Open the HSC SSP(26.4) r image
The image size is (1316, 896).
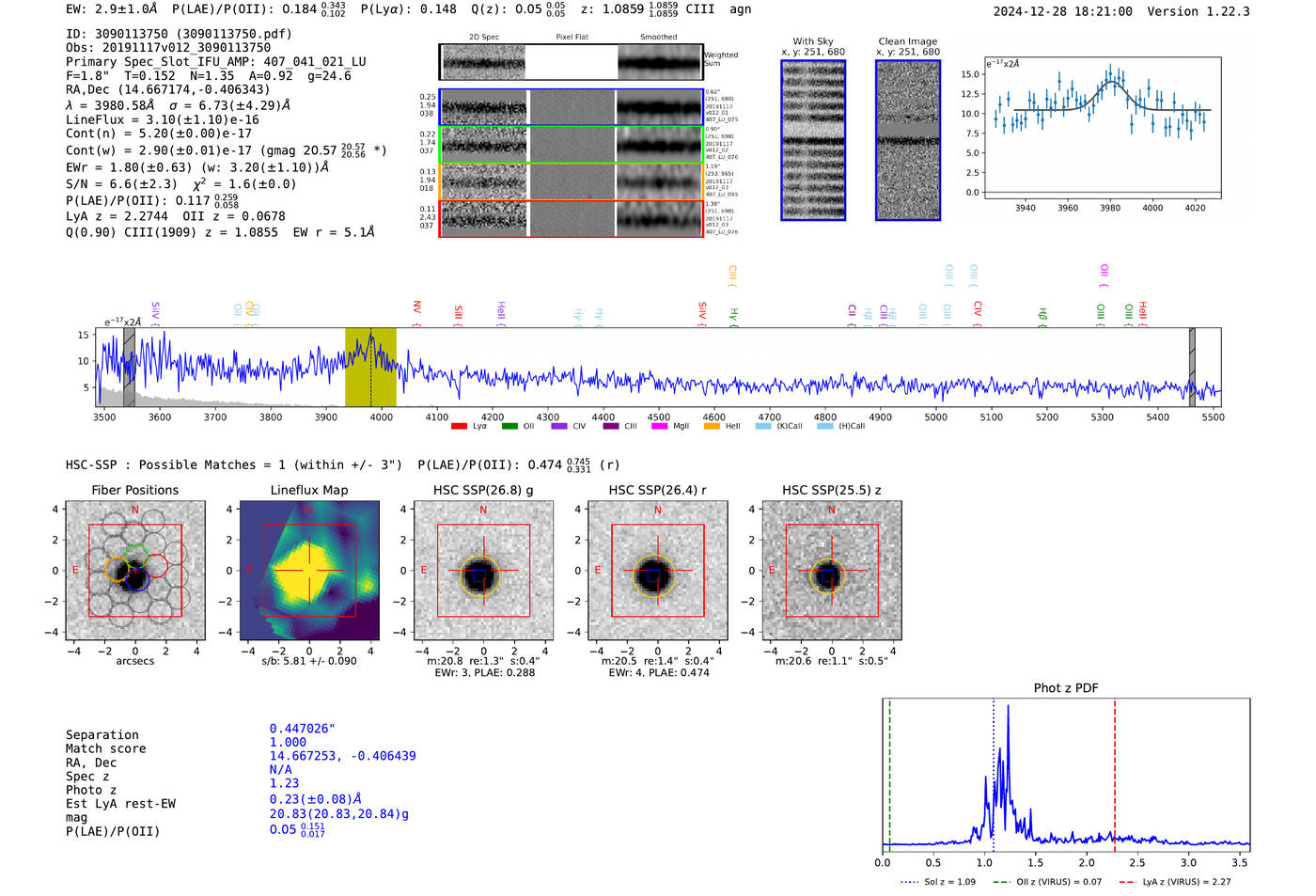point(658,571)
